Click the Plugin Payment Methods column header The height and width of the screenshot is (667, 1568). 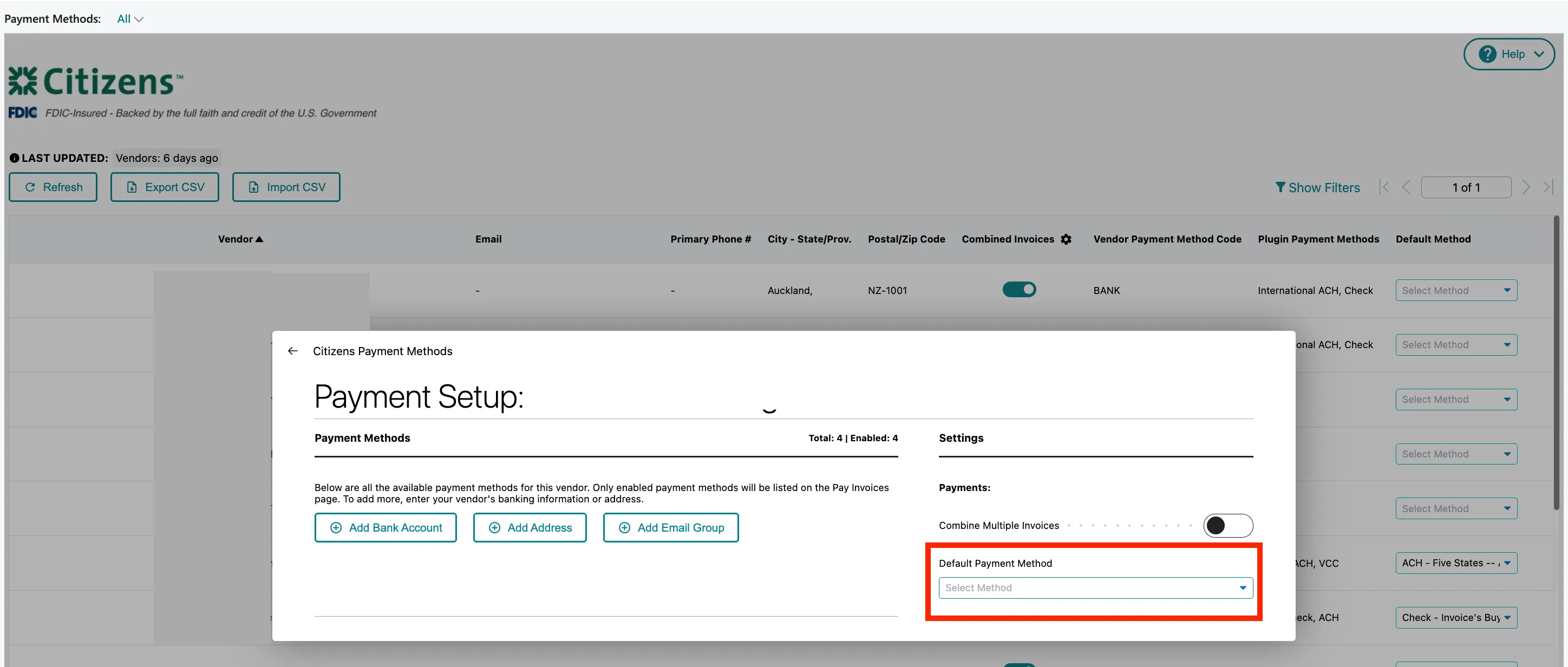(x=1318, y=239)
